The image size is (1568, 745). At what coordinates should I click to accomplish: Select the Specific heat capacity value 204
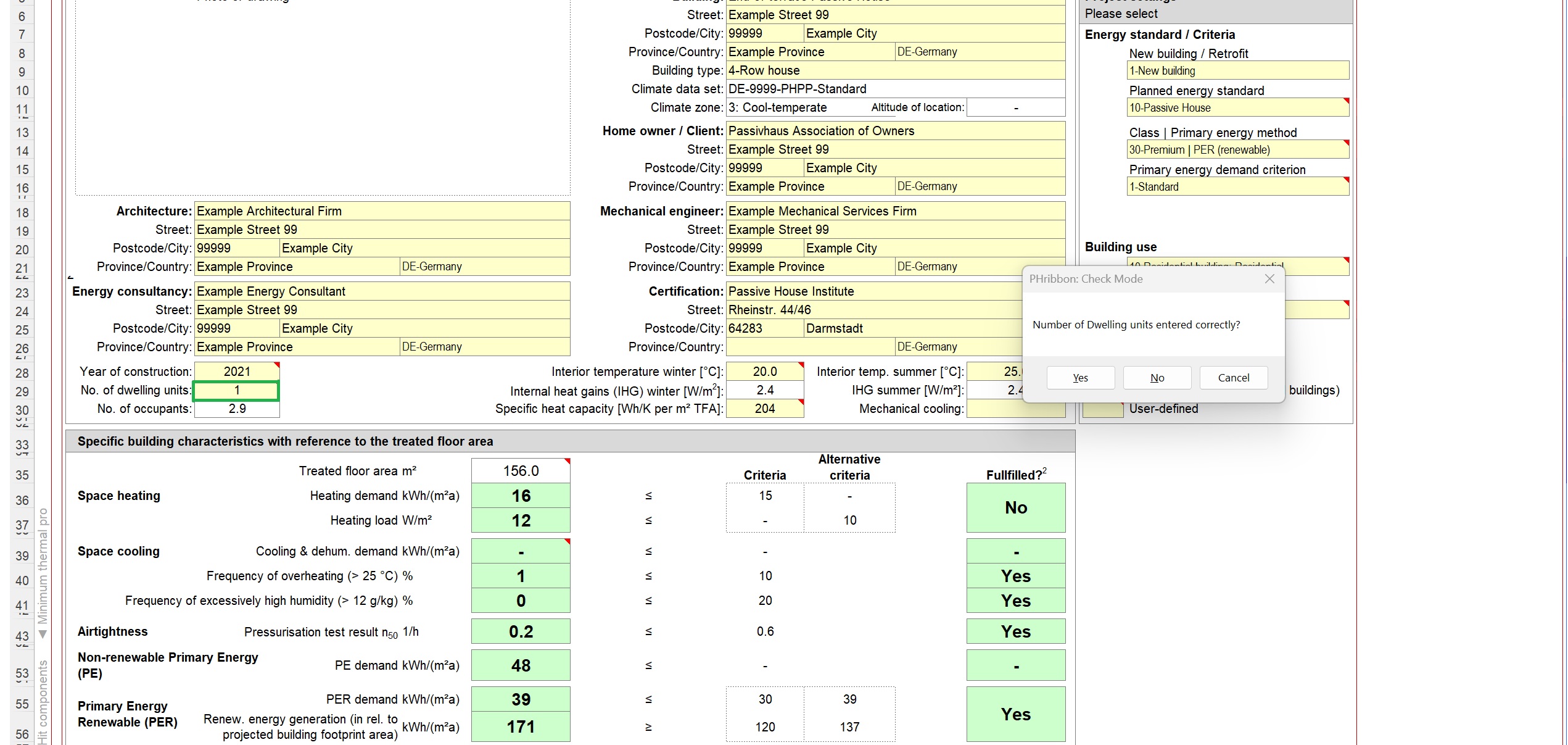pos(764,409)
